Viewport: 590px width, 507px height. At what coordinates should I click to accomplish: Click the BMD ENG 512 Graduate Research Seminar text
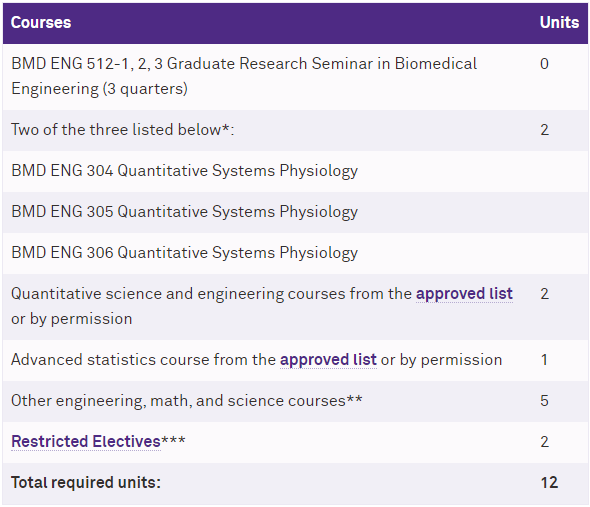point(244,76)
